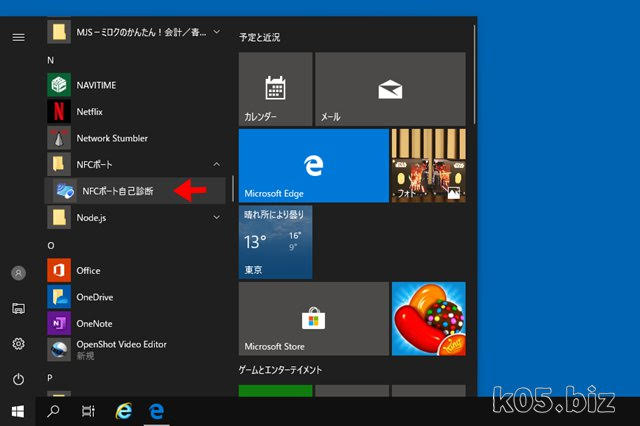Screen dimensions: 640x426
Task: Click the Power icon in Start sidebar
Action: click(18, 379)
